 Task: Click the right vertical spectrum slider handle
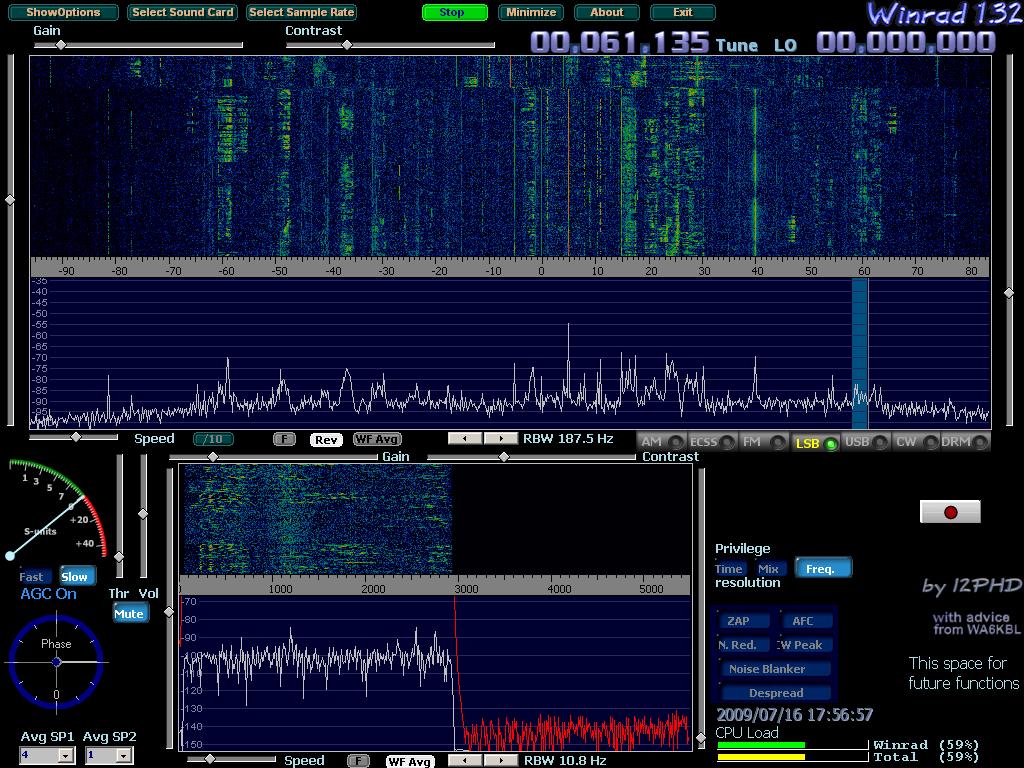pos(1009,293)
